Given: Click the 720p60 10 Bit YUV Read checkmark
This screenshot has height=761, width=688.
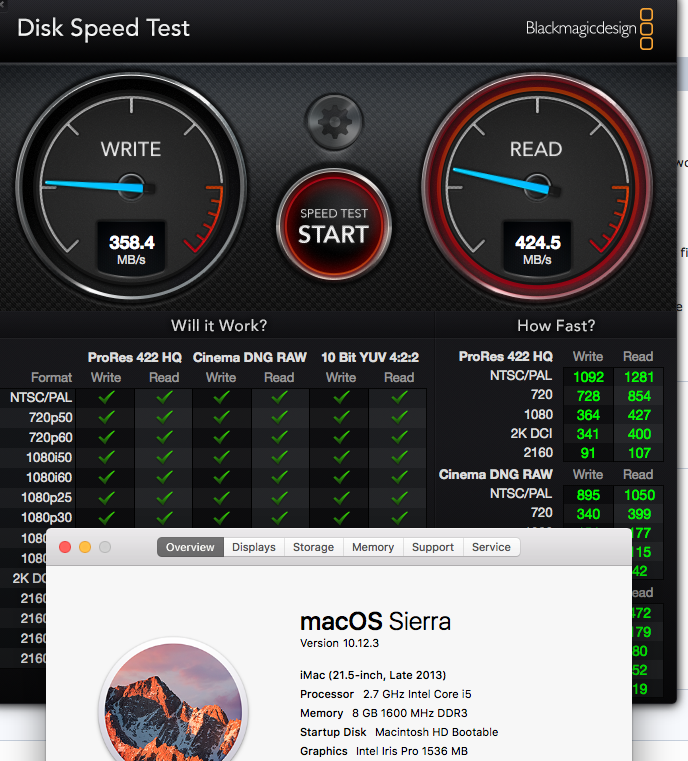Looking at the screenshot, I should (399, 437).
